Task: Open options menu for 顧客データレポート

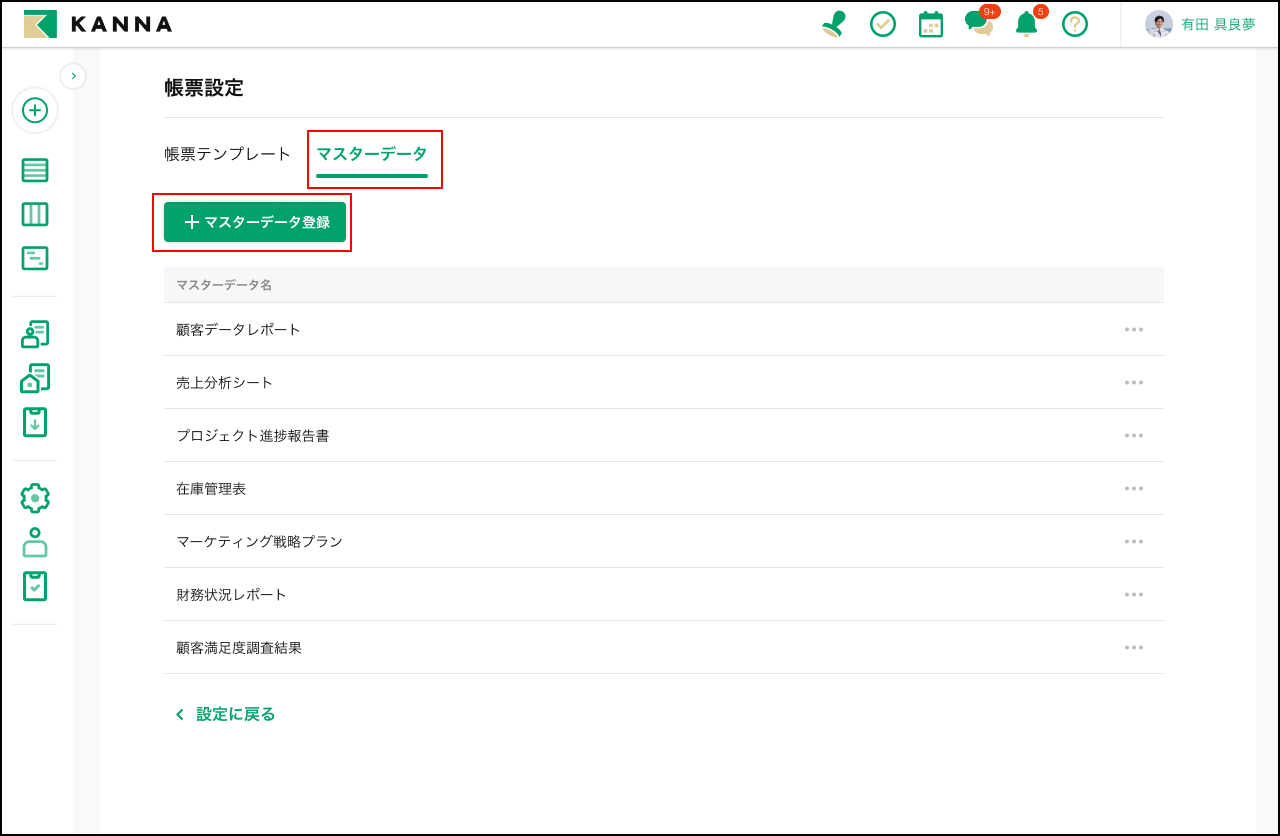Action: pos(1133,329)
